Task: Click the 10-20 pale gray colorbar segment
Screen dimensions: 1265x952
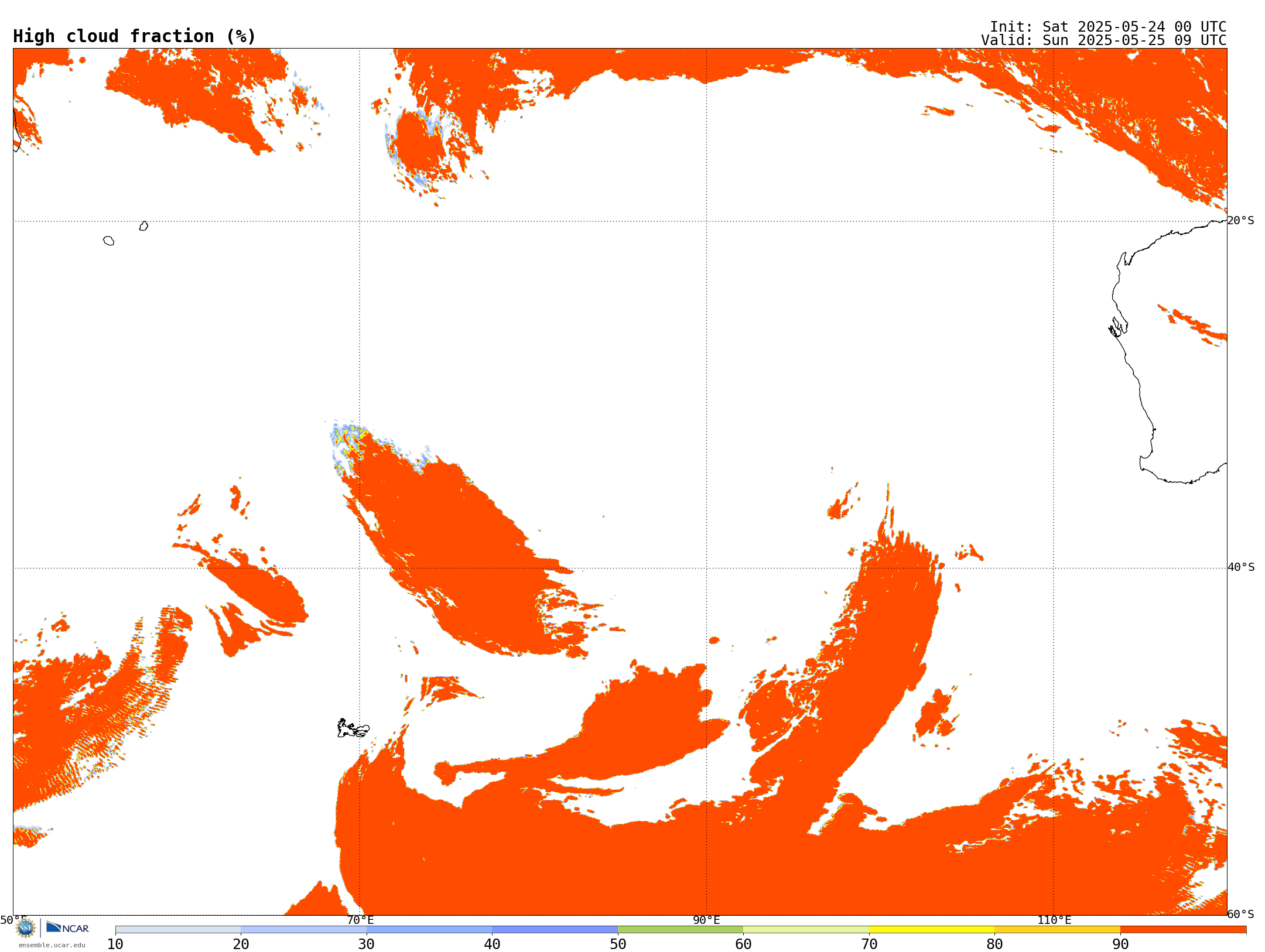Action: point(178,930)
